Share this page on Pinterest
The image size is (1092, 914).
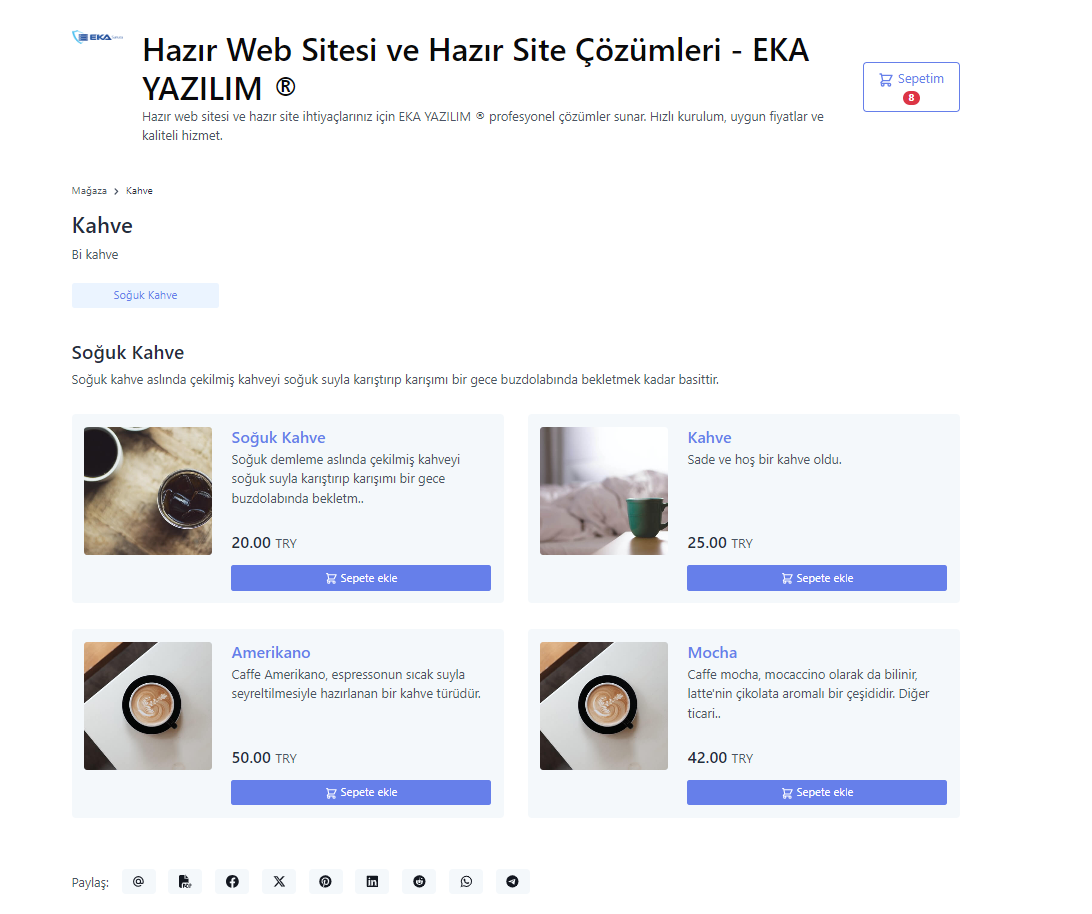point(325,881)
